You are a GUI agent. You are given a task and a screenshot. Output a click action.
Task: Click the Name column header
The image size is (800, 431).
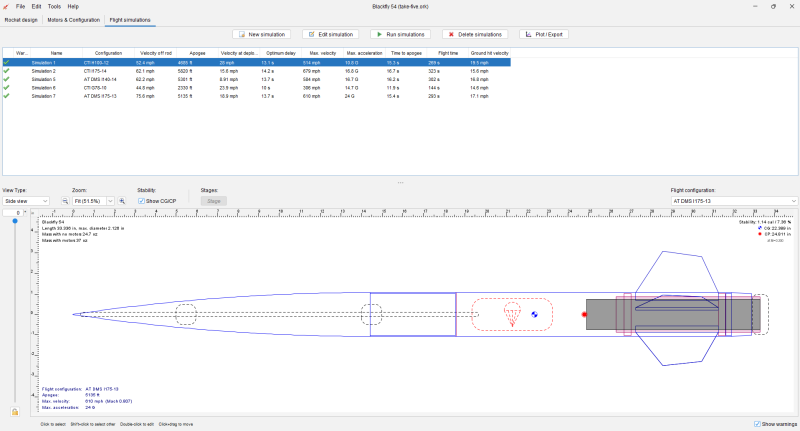(56, 53)
